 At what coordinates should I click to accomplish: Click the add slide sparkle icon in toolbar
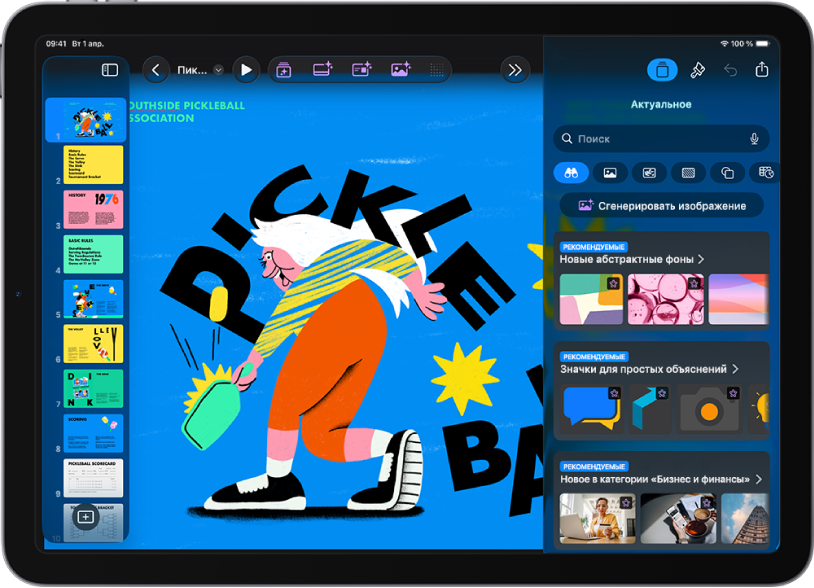[x=283, y=70]
